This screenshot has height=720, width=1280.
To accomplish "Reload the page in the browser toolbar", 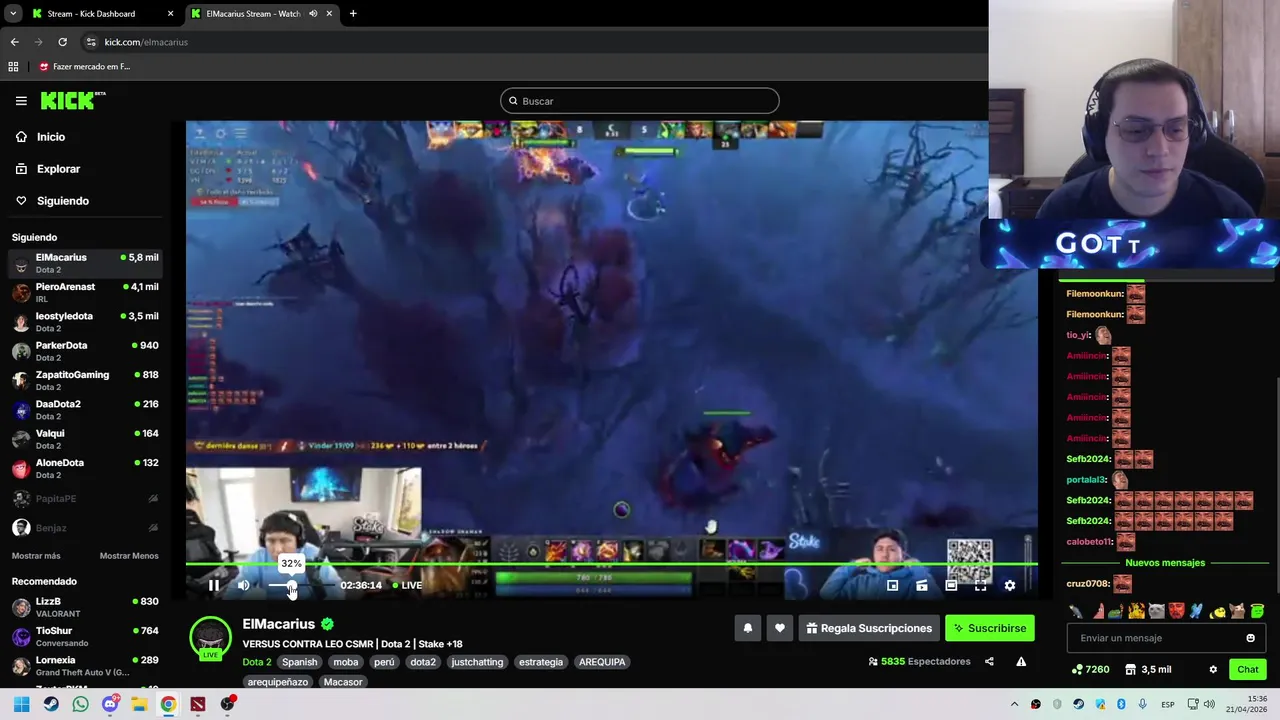I will coord(62,42).
